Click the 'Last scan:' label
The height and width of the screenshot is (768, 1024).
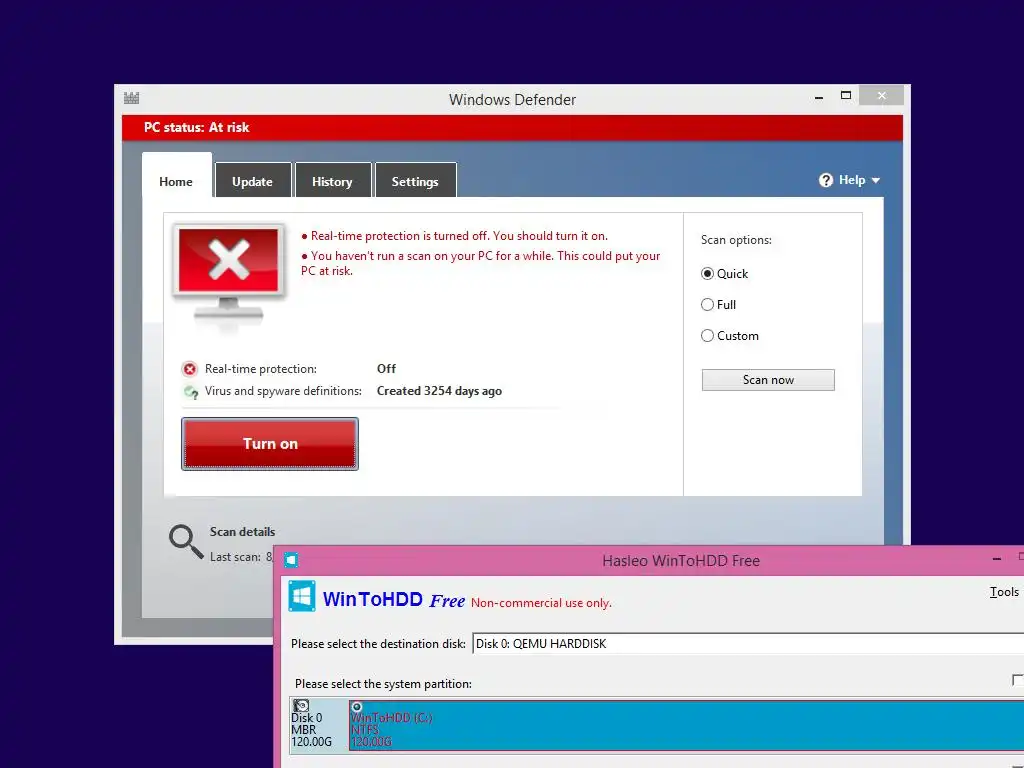pyautogui.click(x=235, y=557)
